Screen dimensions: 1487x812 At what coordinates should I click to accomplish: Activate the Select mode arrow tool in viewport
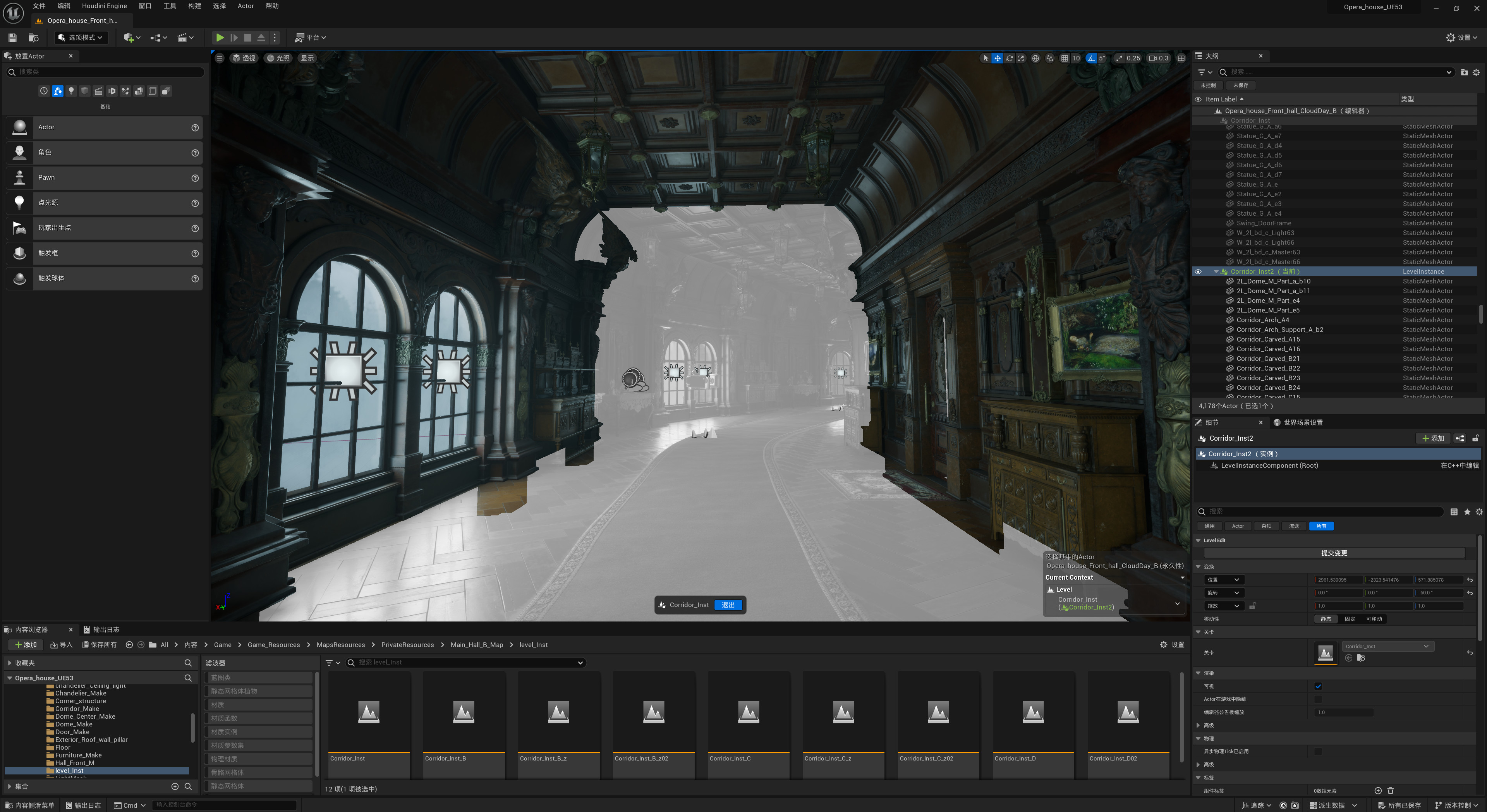point(986,58)
